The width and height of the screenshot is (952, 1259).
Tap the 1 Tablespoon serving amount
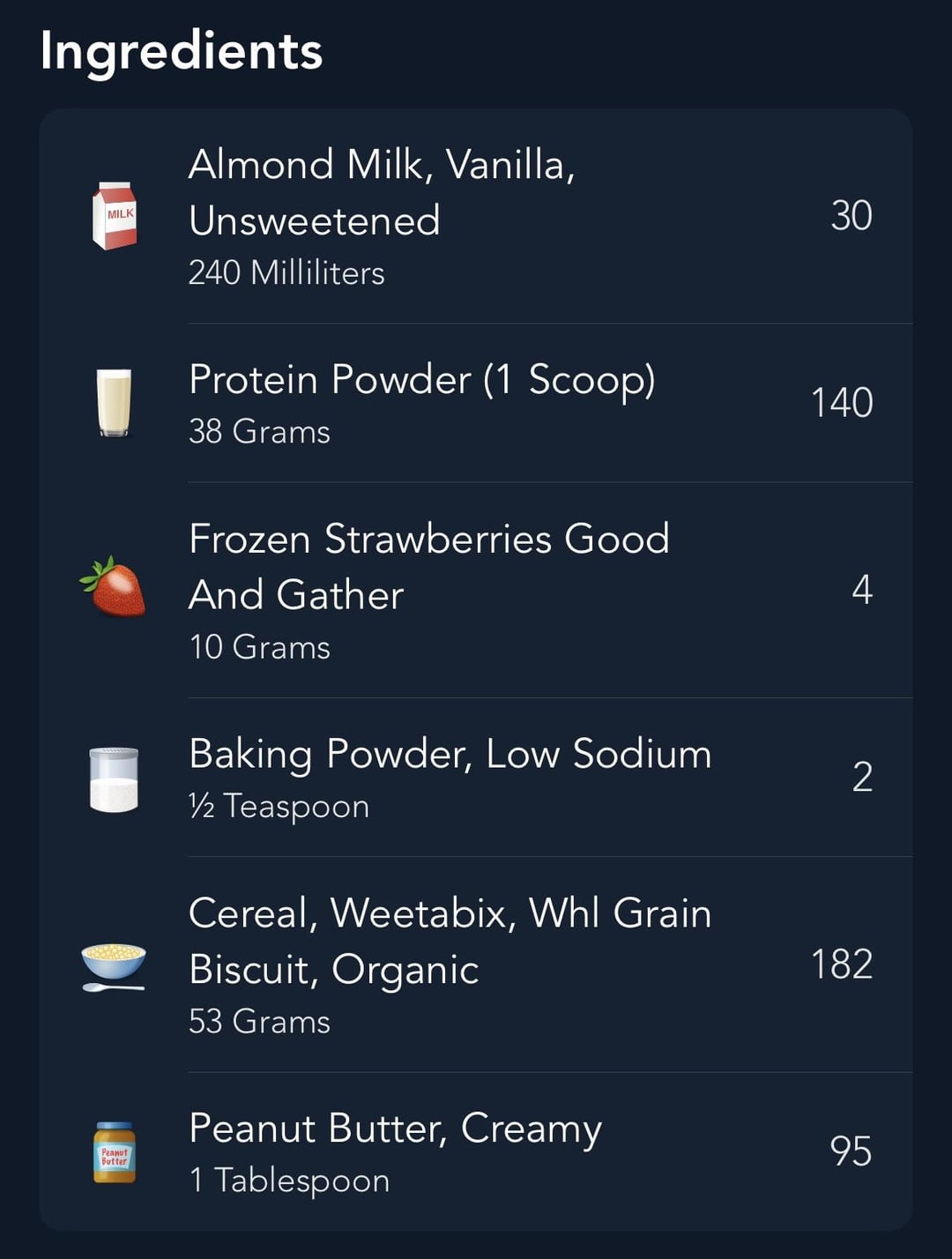click(x=289, y=1181)
